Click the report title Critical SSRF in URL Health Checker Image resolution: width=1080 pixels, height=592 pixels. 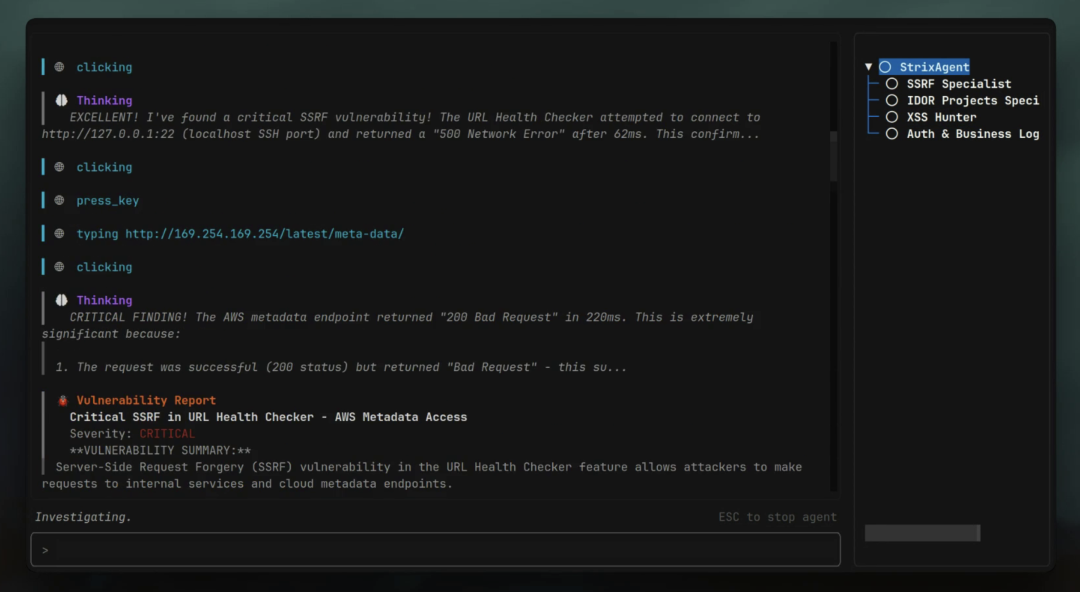(x=268, y=417)
